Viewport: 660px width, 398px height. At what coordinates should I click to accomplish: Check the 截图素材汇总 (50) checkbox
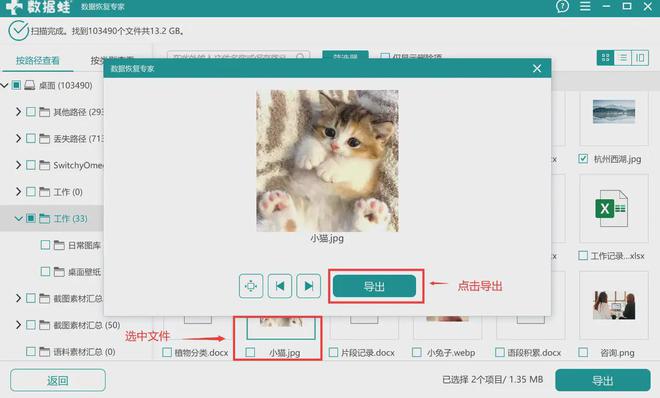(x=31, y=325)
